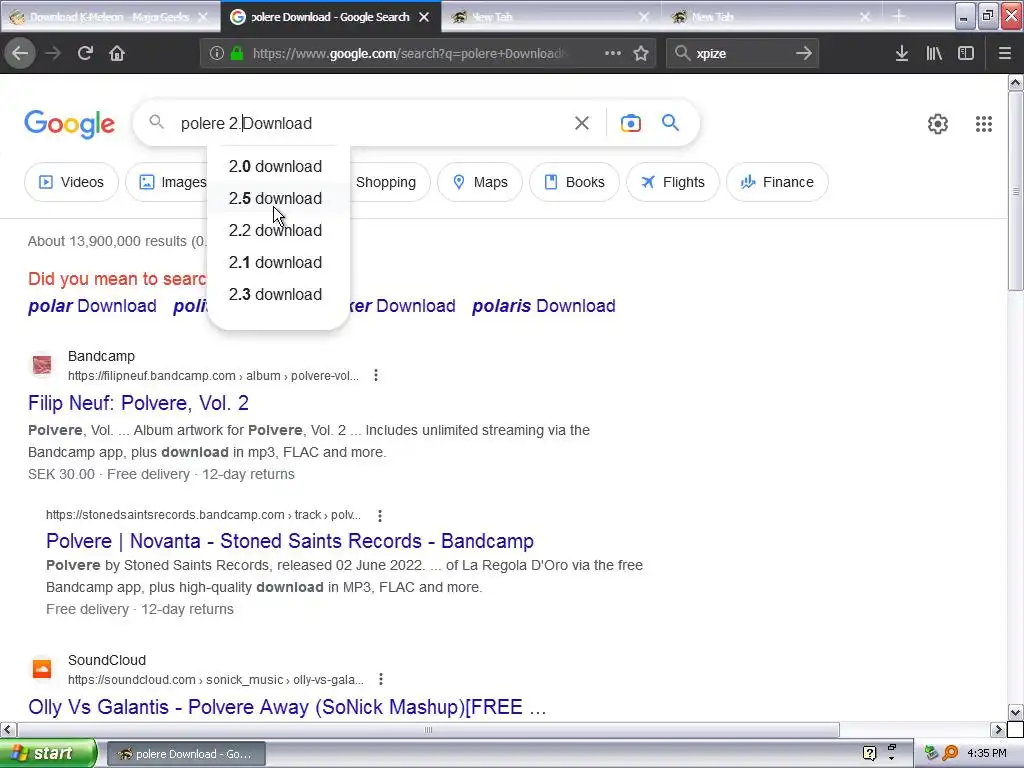Viewport: 1024px width, 768px height.
Task: Select the 2.3 download suggestion
Action: pos(278,295)
